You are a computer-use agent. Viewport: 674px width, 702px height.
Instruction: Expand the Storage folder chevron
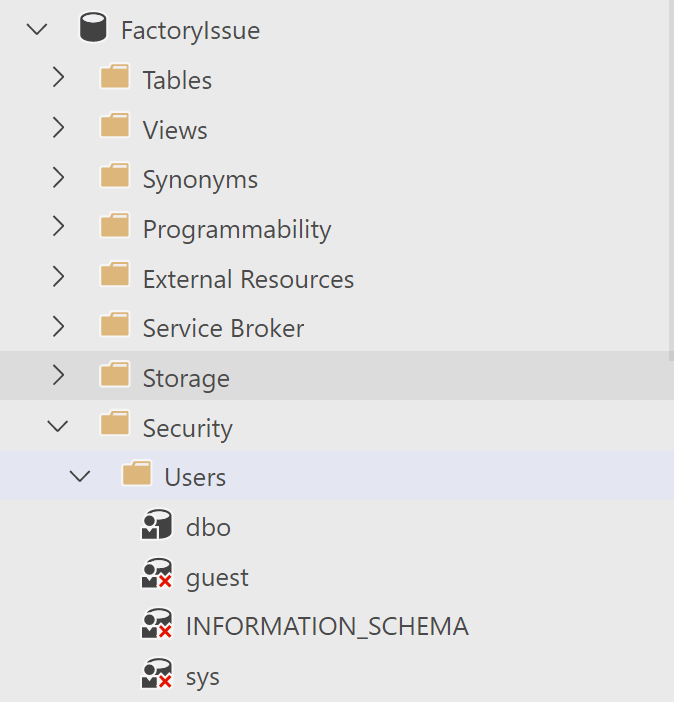pyautogui.click(x=58, y=375)
